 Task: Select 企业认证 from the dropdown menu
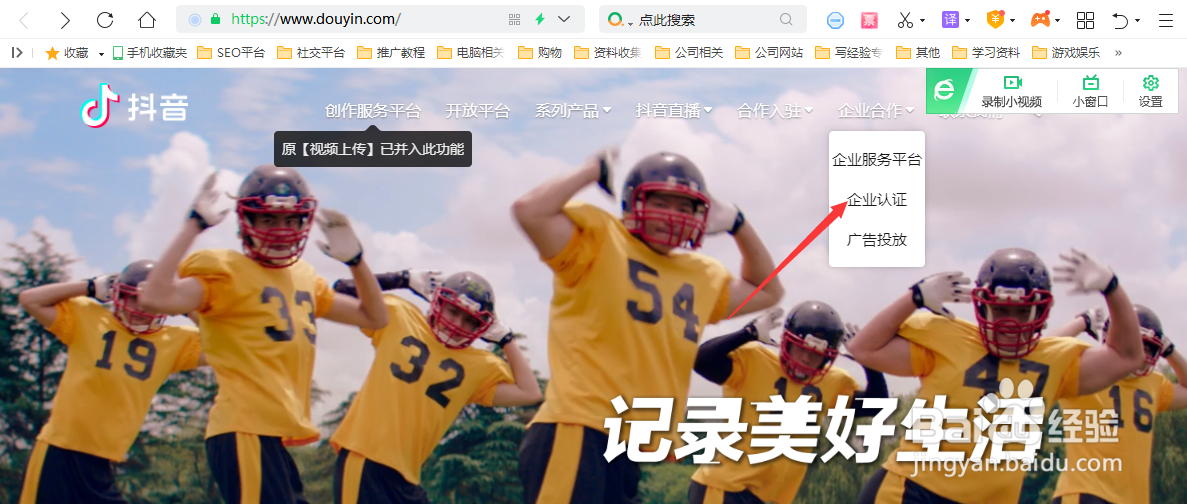(877, 201)
